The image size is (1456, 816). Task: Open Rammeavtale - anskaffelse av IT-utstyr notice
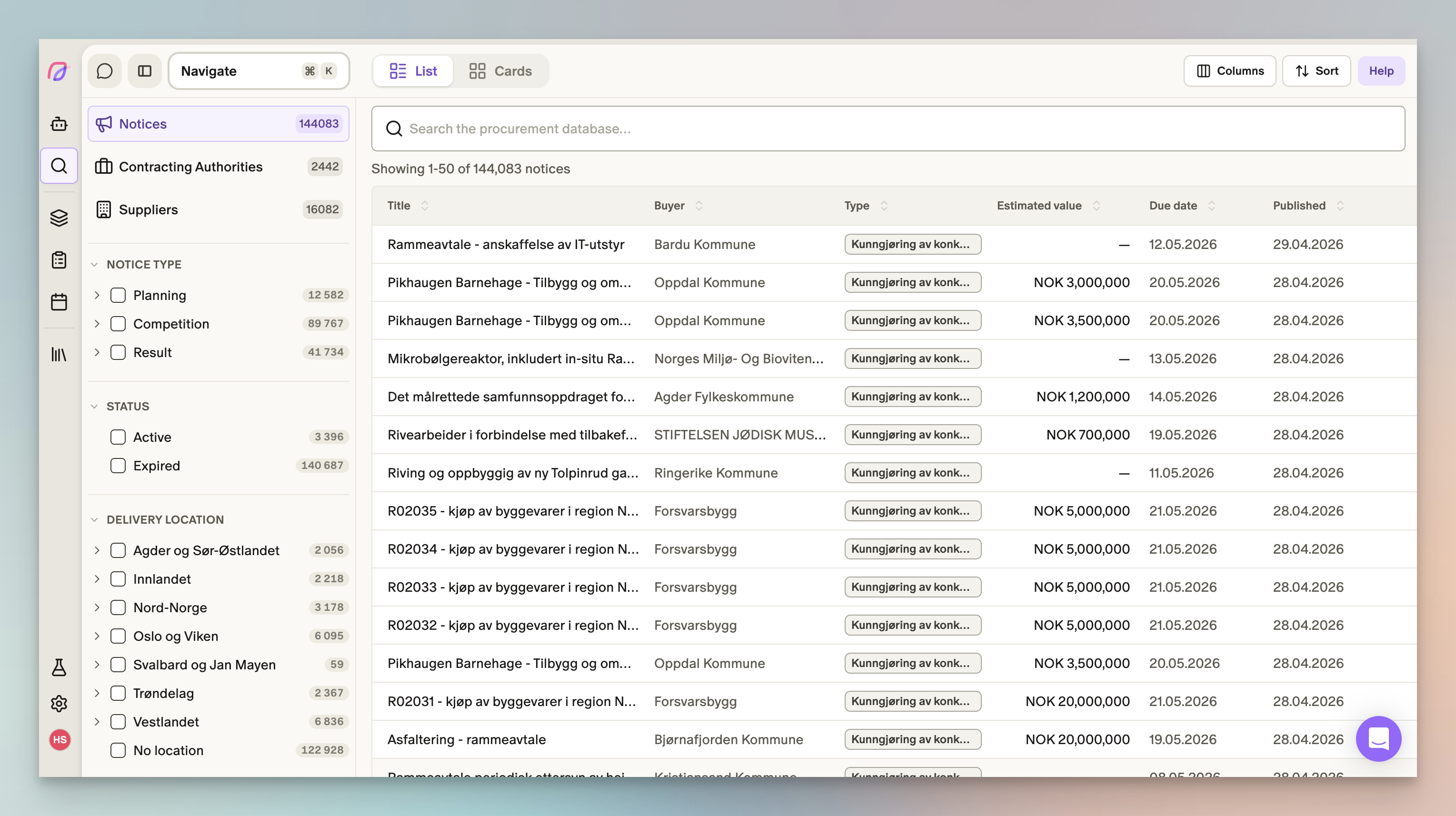pos(505,245)
